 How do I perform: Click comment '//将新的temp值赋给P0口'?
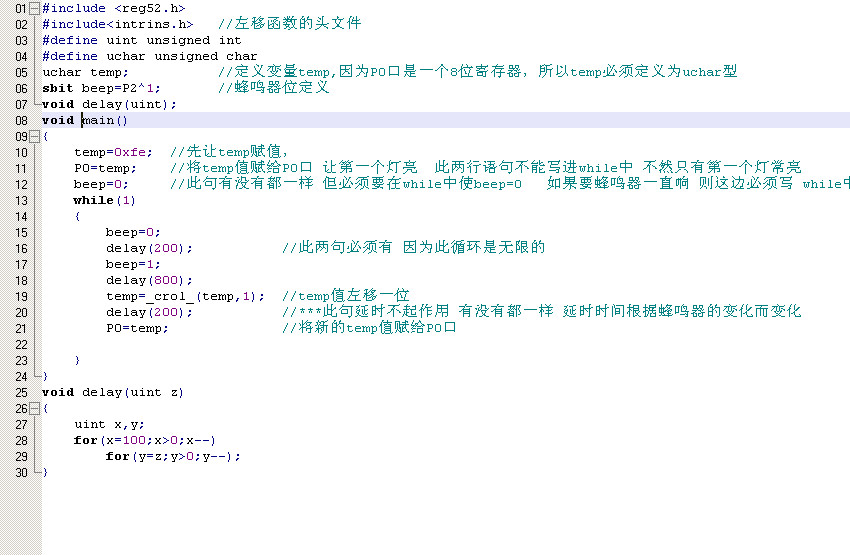[369, 327]
